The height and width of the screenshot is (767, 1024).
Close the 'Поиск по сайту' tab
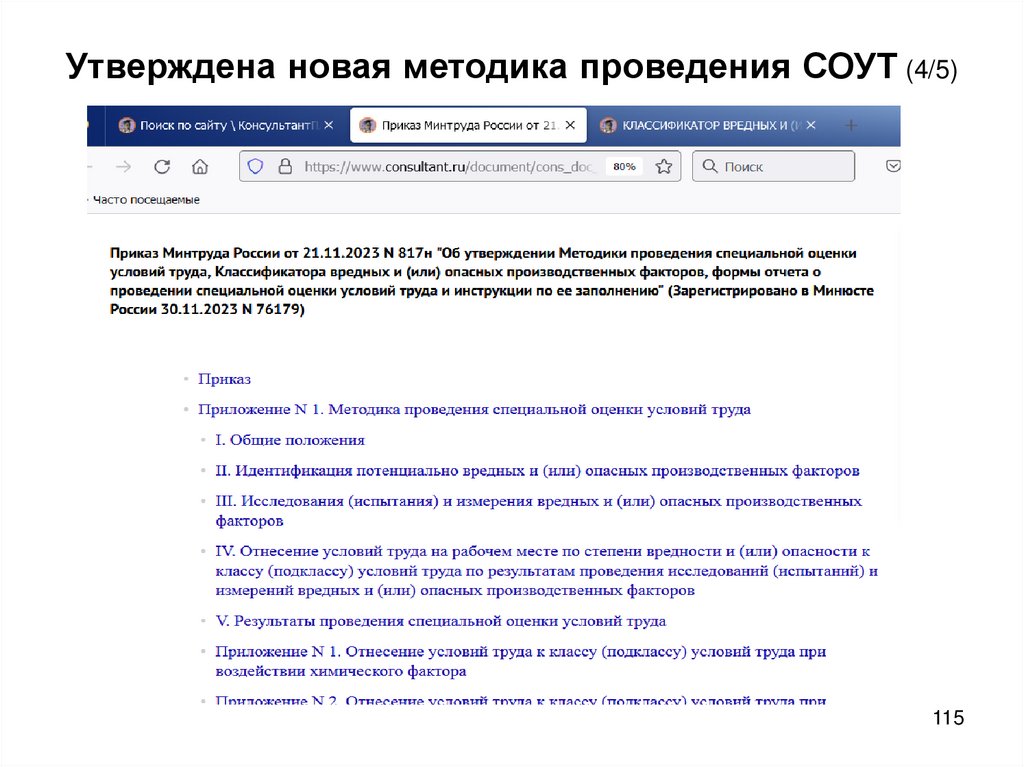(328, 125)
